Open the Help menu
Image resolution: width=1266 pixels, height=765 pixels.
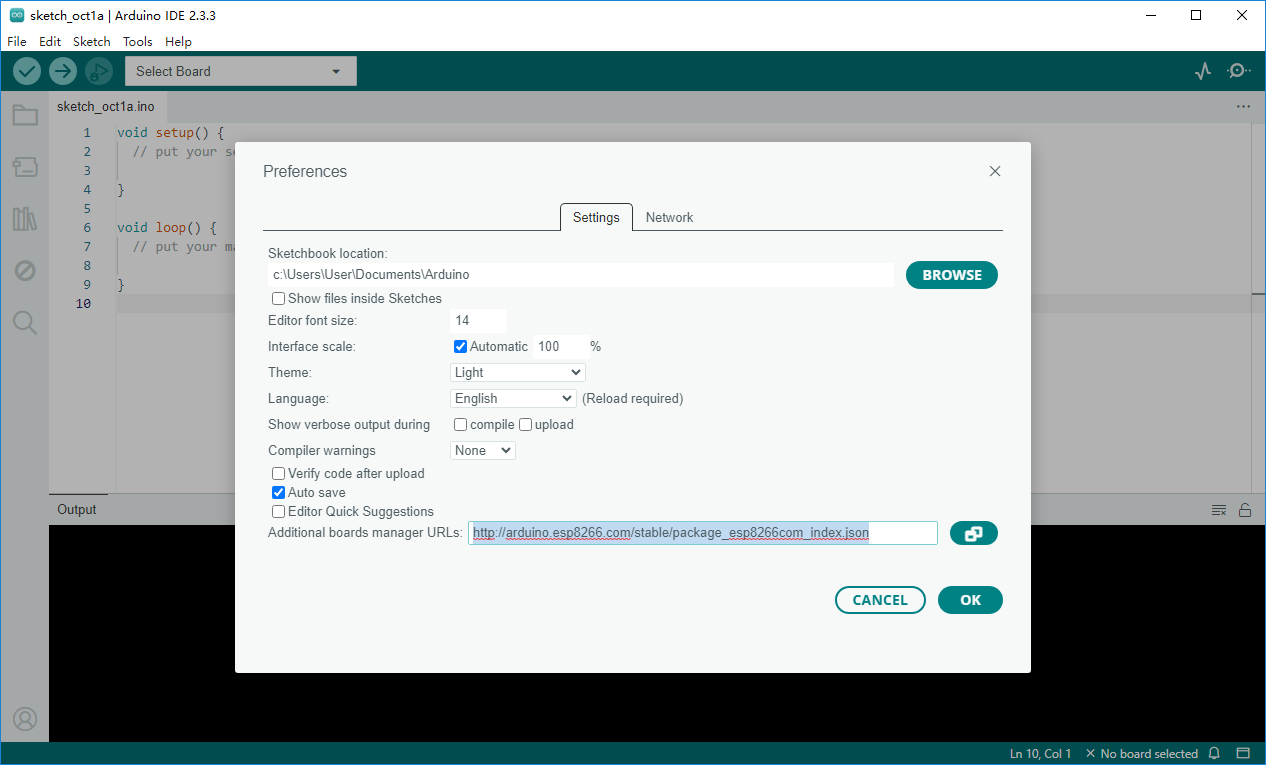coord(179,41)
